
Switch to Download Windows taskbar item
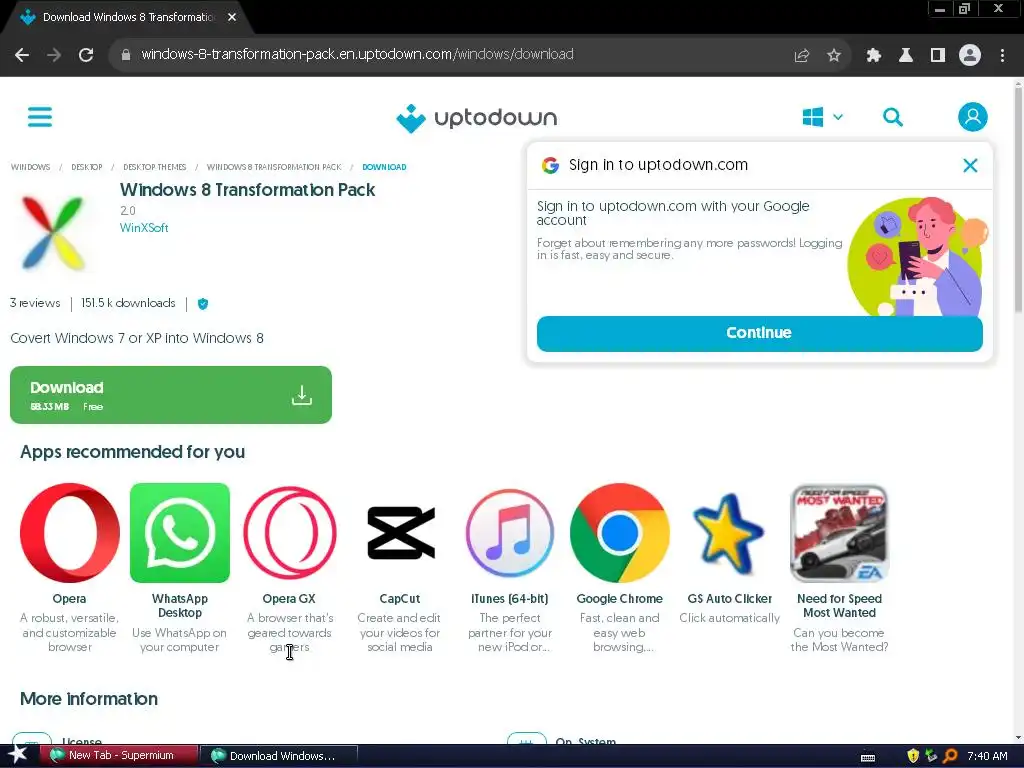click(x=279, y=756)
